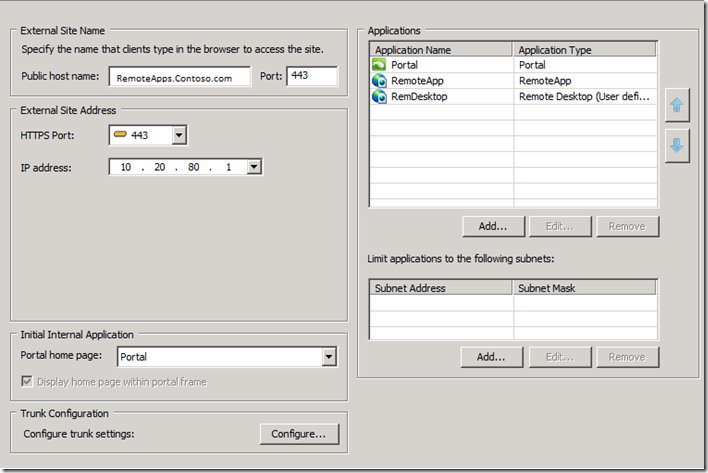
Task: Move application down with the down arrow
Action: click(677, 145)
